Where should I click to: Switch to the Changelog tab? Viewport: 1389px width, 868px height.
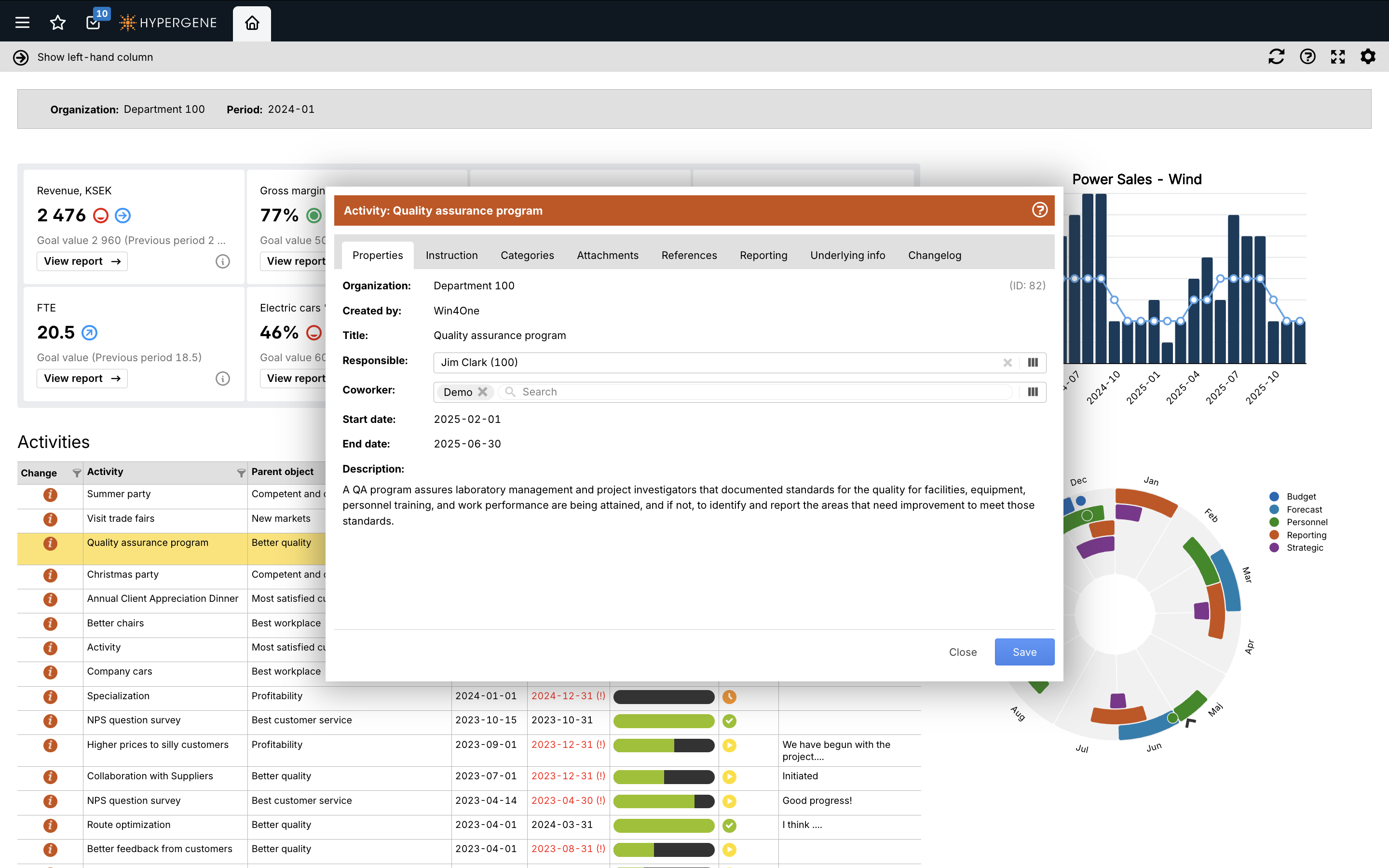point(934,256)
